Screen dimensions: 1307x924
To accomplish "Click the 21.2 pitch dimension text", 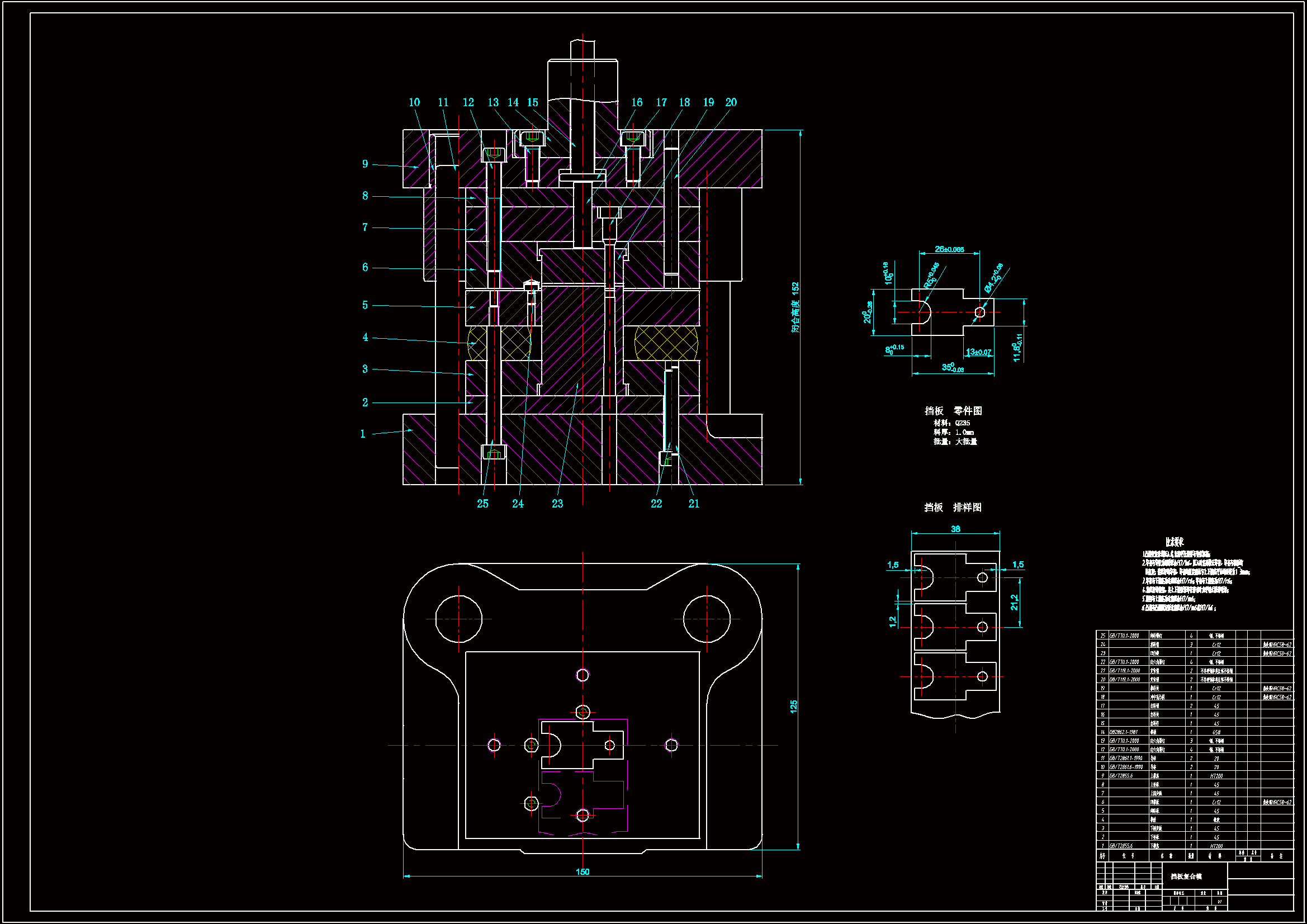I will tap(1015, 603).
